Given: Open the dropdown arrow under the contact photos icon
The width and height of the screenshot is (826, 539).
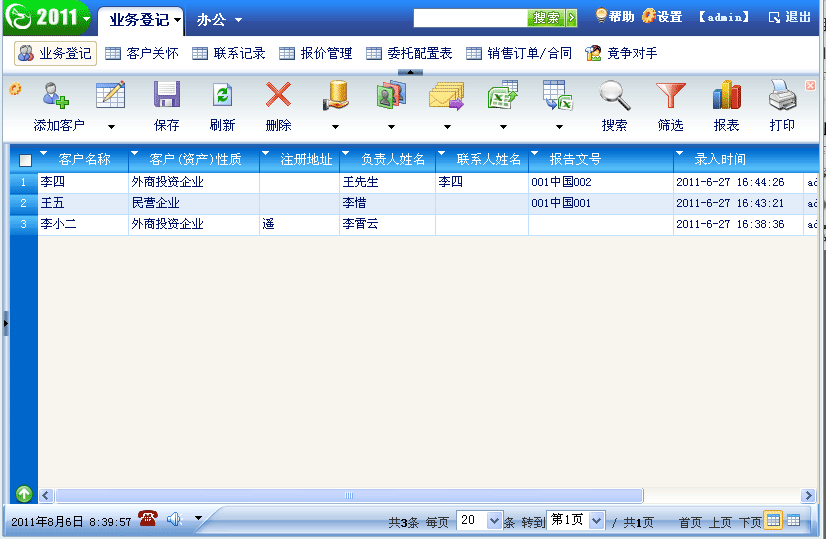Looking at the screenshot, I should point(391,126).
